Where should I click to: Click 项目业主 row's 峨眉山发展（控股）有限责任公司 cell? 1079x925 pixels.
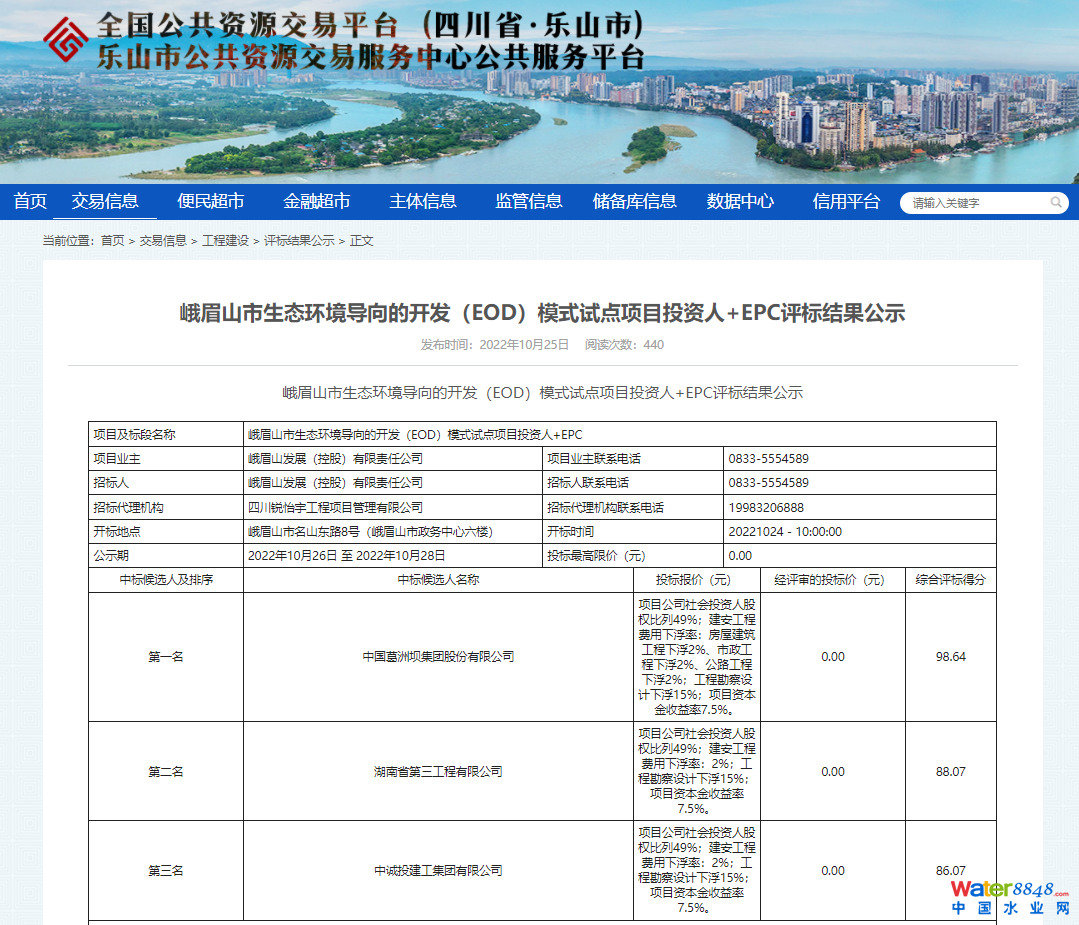393,458
